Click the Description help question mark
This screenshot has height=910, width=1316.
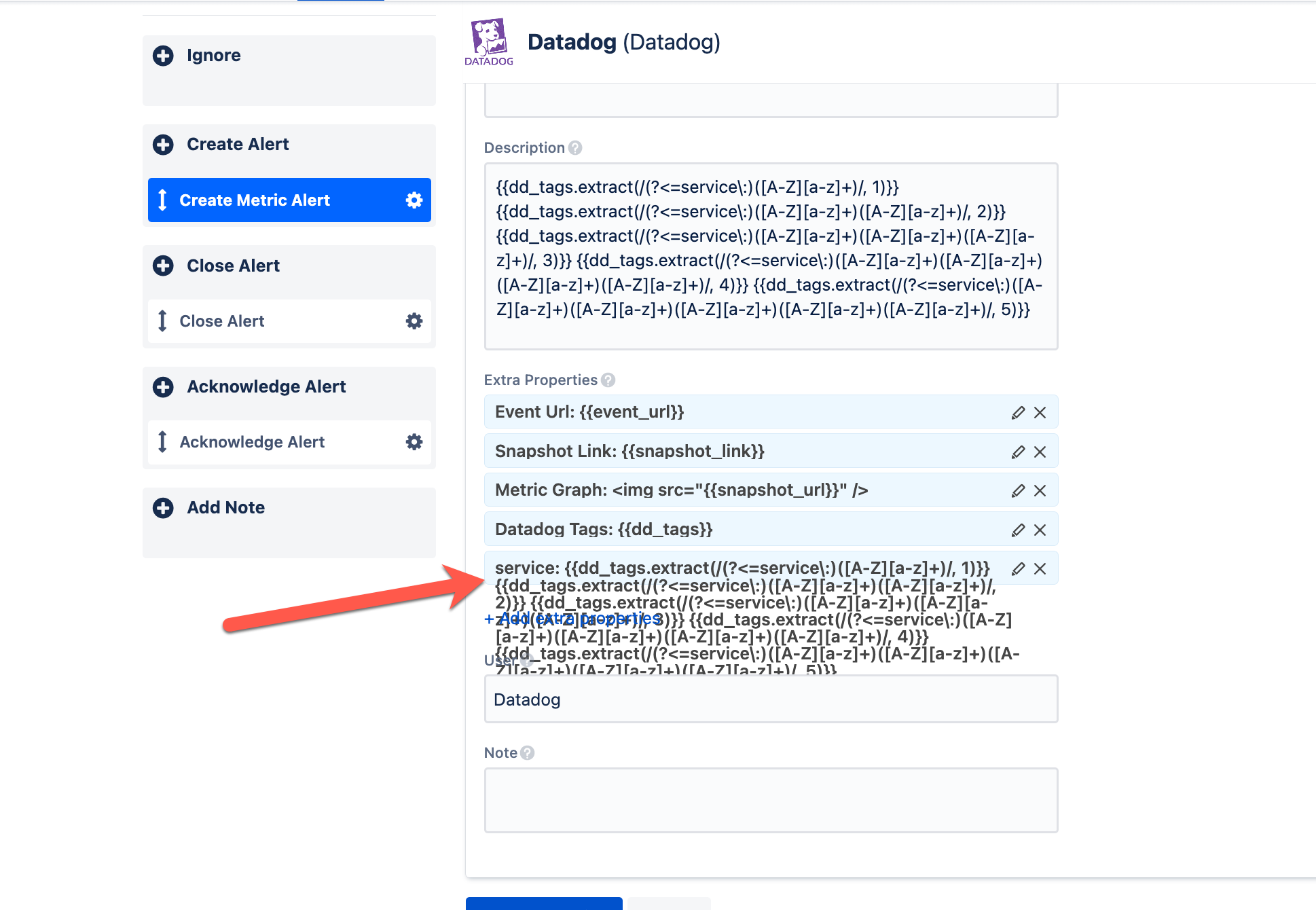pyautogui.click(x=574, y=147)
